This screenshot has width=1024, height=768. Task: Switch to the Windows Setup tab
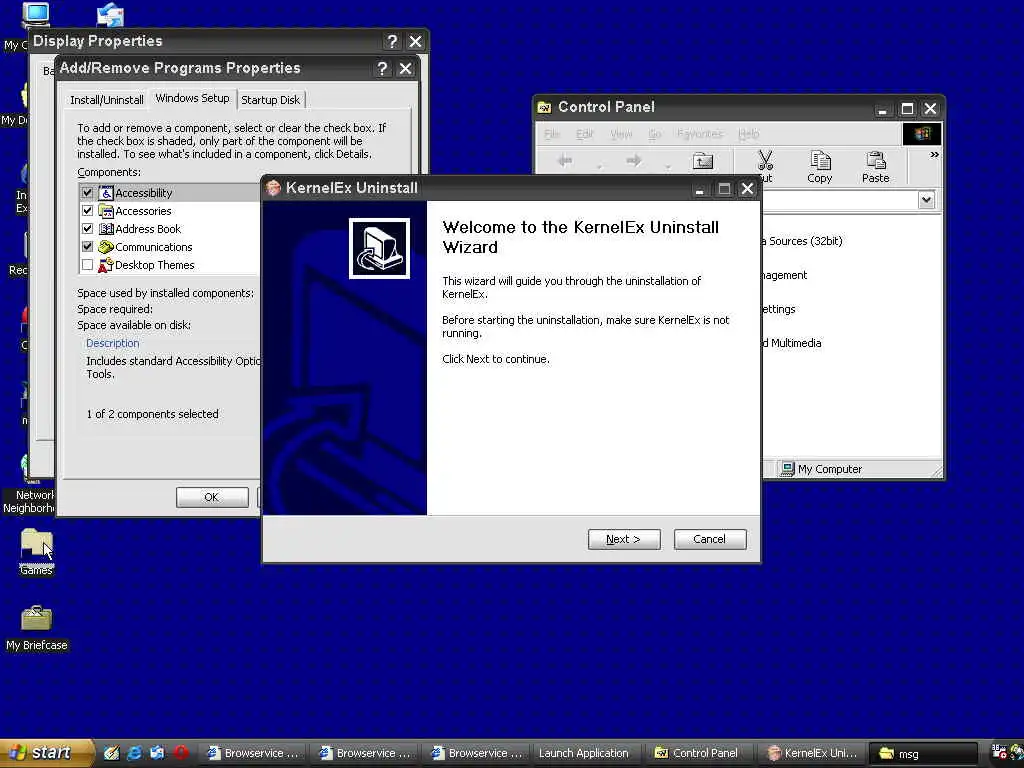click(193, 98)
